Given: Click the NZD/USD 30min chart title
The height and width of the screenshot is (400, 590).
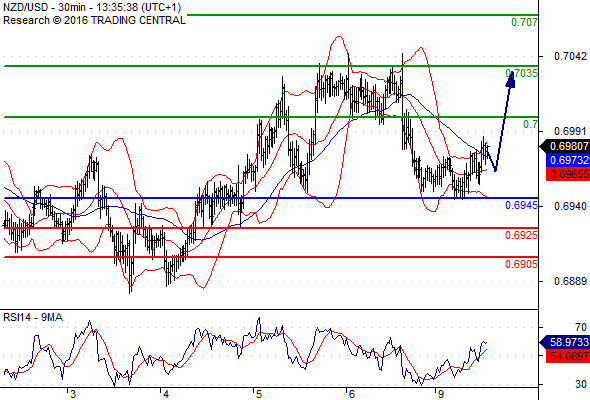Looking at the screenshot, I should 92,7.
